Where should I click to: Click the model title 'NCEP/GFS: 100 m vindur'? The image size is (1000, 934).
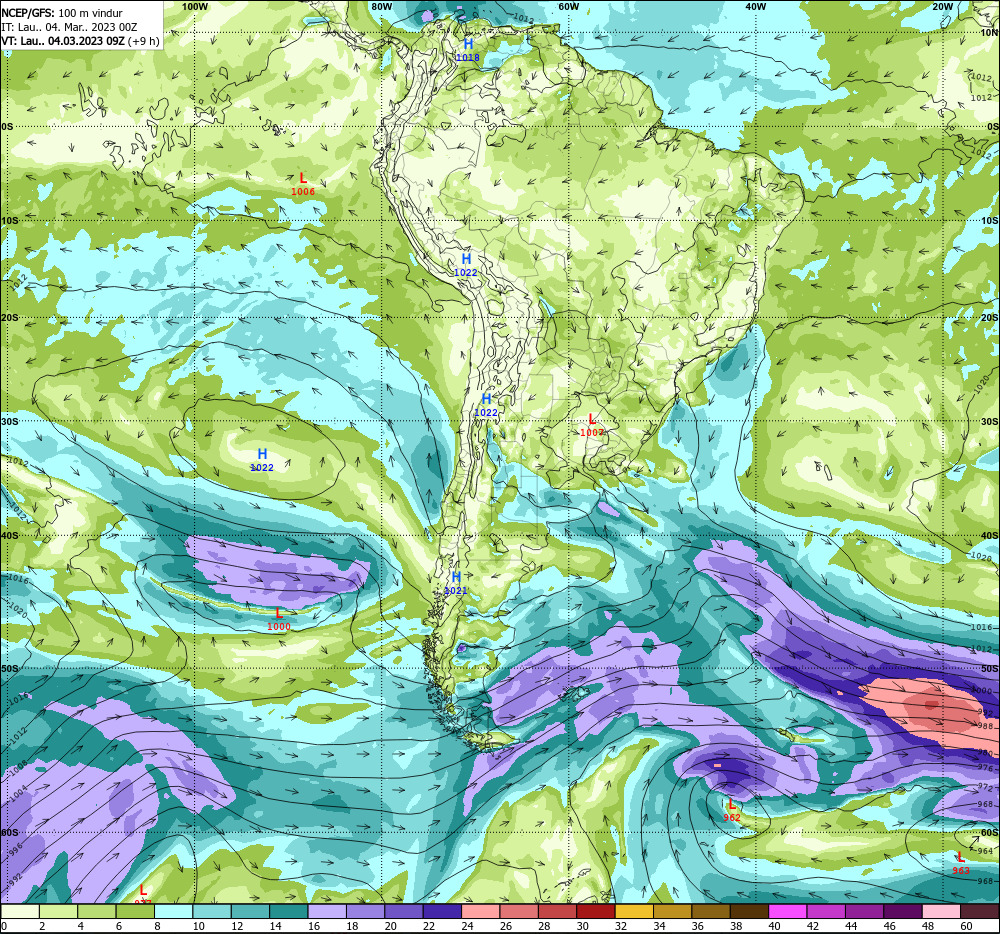click(62, 13)
